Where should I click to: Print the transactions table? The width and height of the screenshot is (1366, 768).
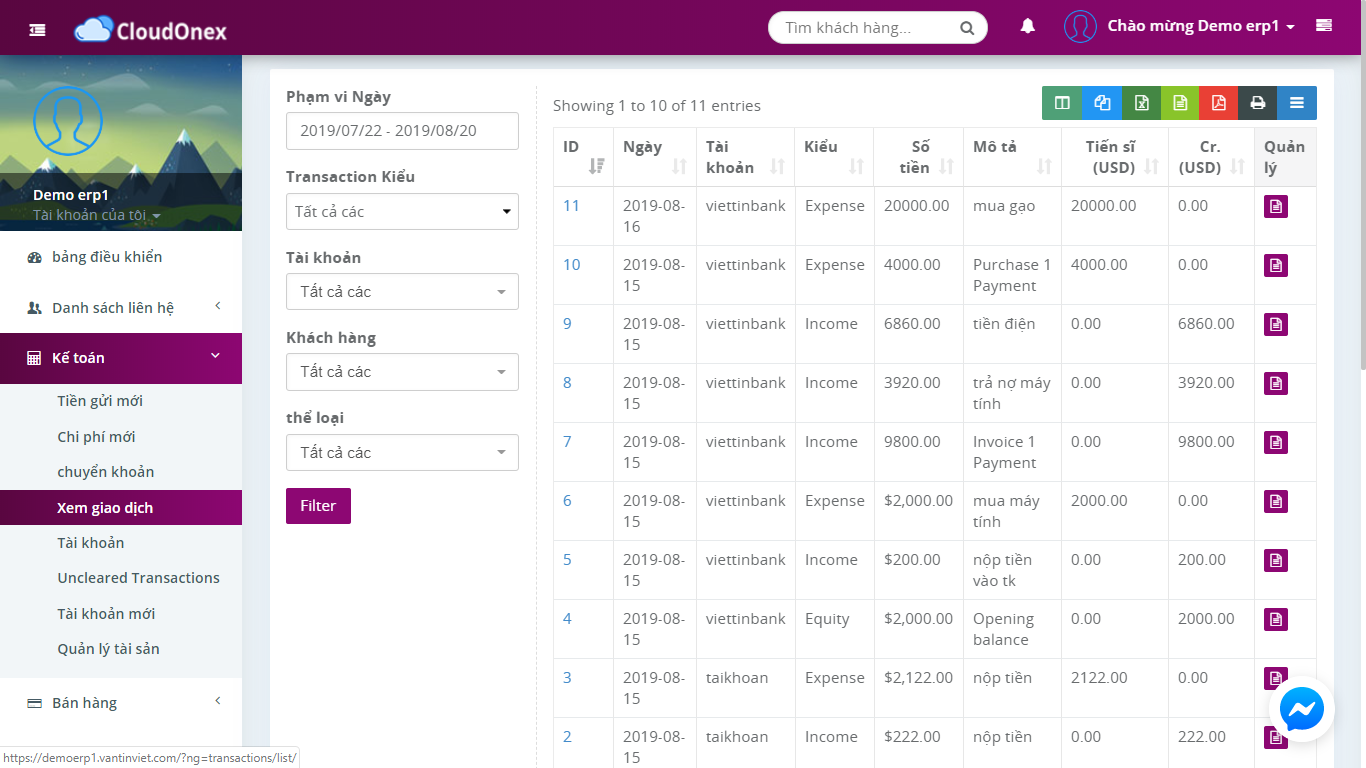pos(1257,103)
